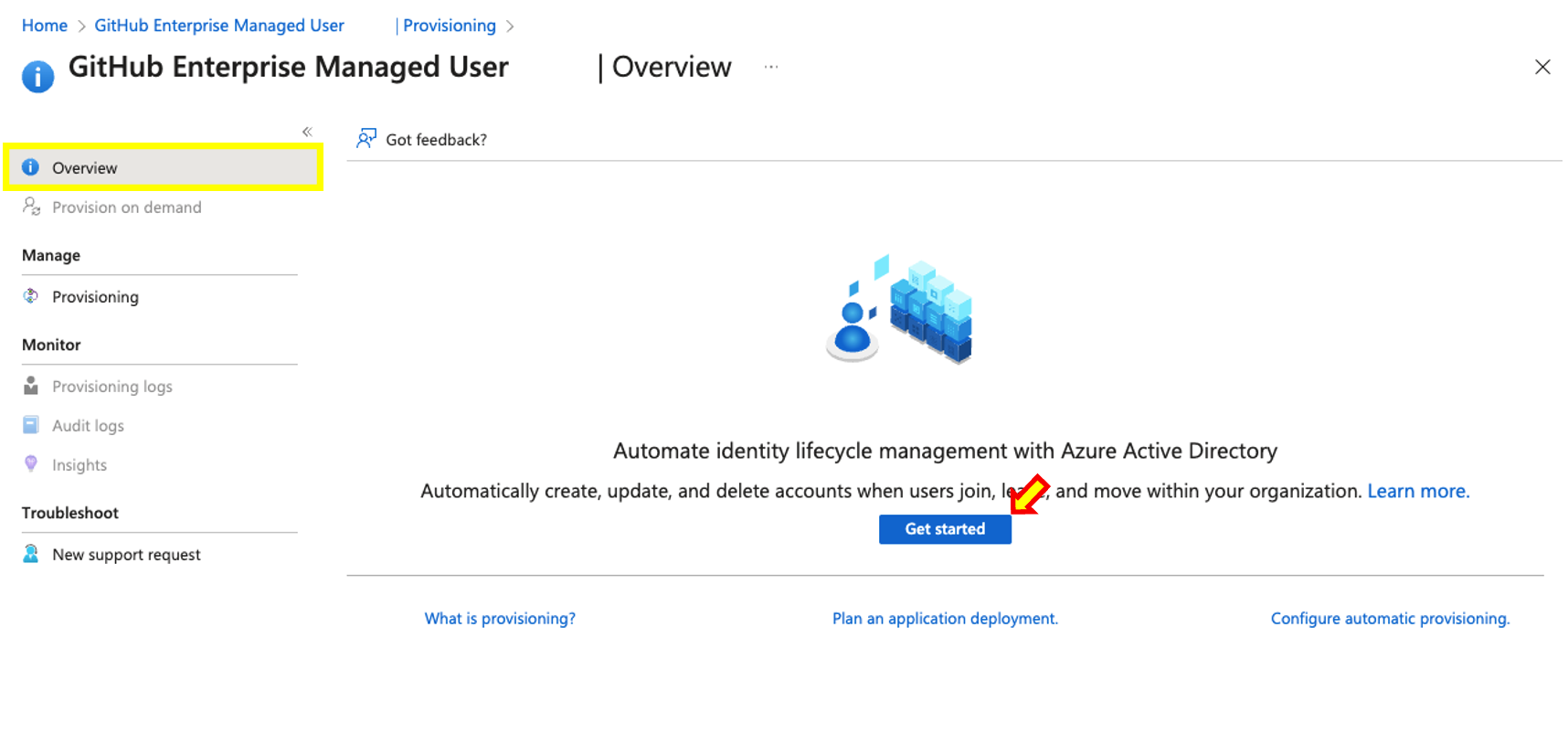Go to GitHub Enterprise Managed User breadcrumb

pyautogui.click(x=219, y=26)
